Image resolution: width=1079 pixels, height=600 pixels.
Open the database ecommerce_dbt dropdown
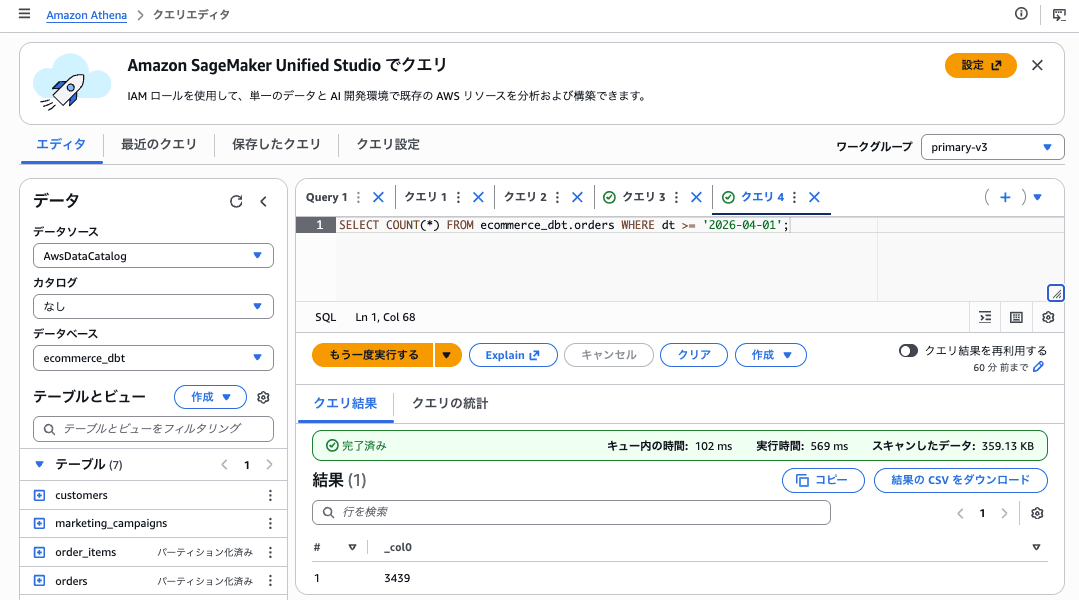(153, 358)
